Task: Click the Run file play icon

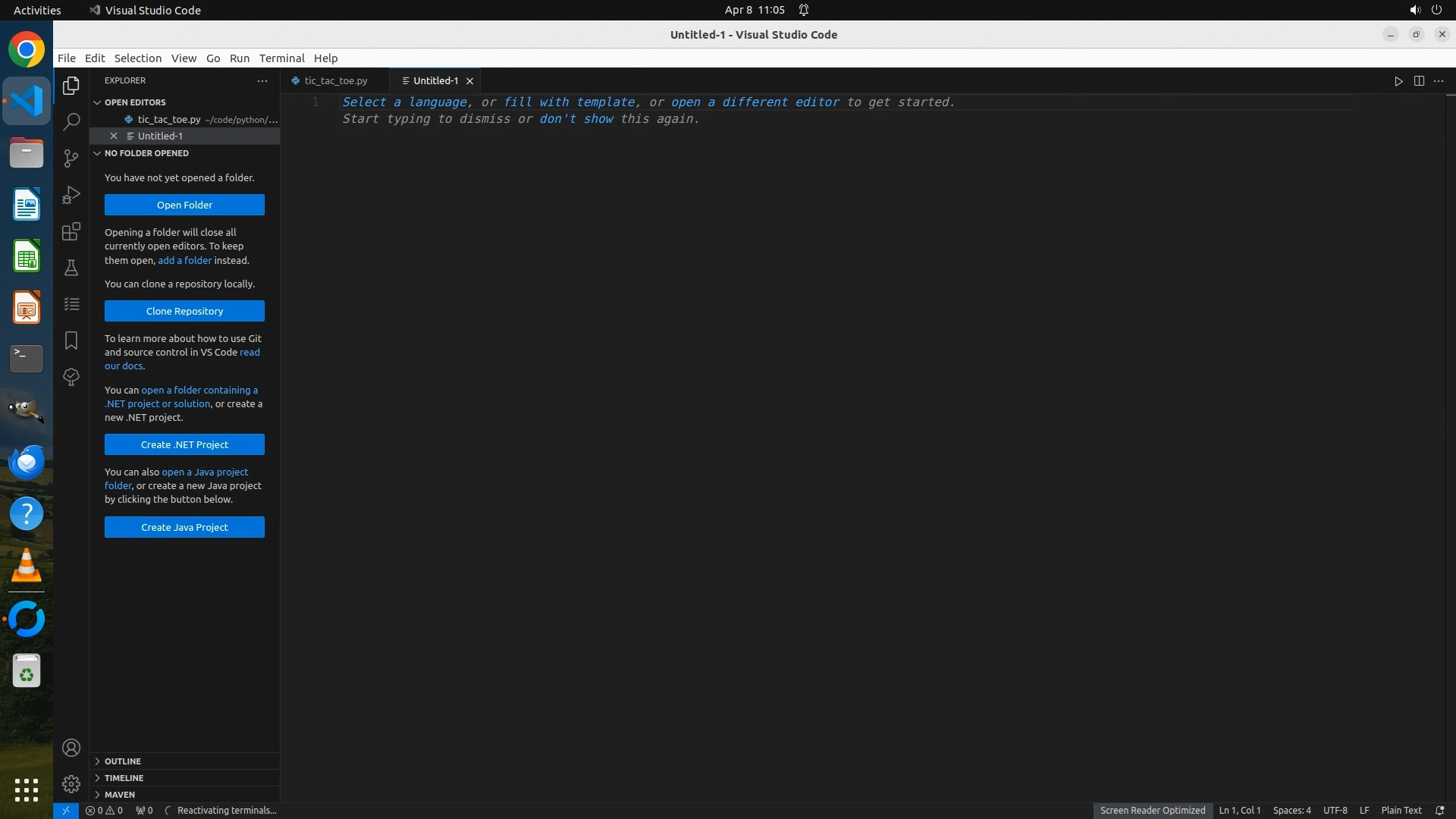Action: click(x=1398, y=81)
